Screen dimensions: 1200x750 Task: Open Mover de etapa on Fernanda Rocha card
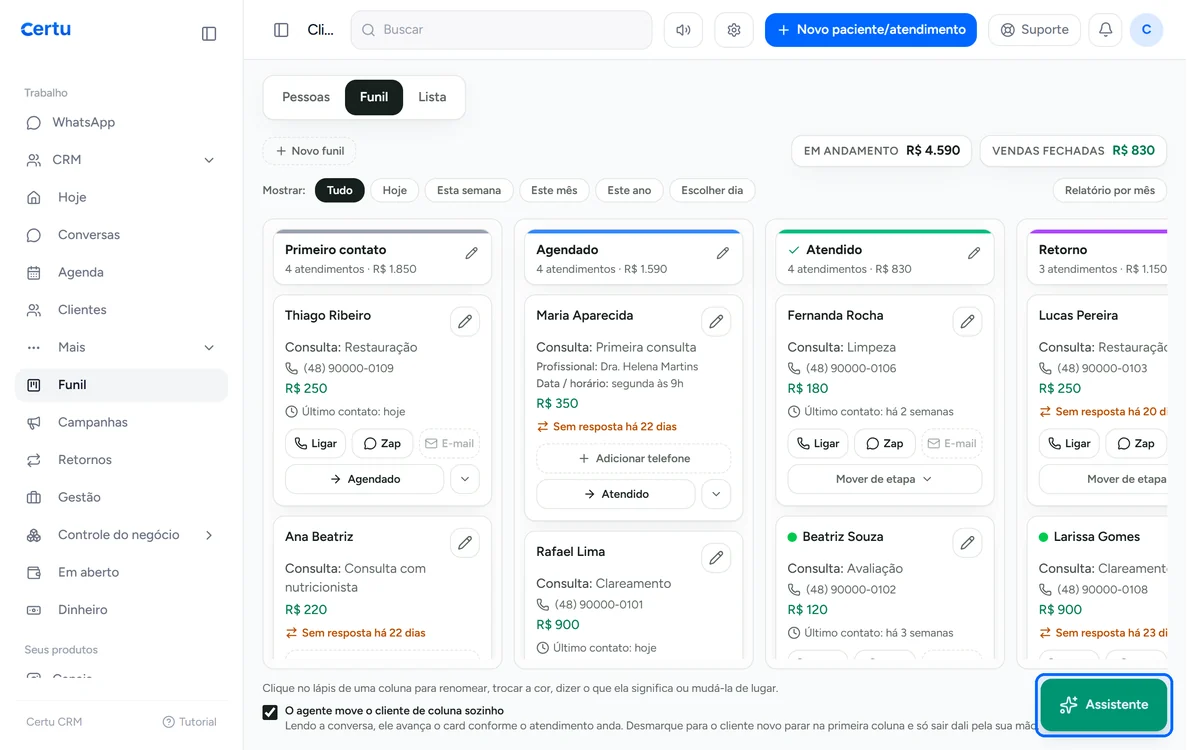(885, 479)
